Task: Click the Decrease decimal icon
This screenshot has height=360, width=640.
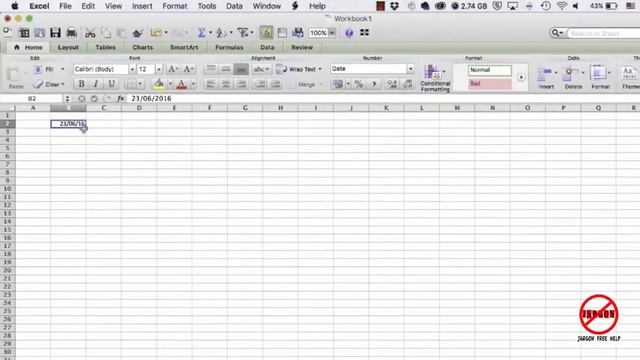Action: coord(407,84)
